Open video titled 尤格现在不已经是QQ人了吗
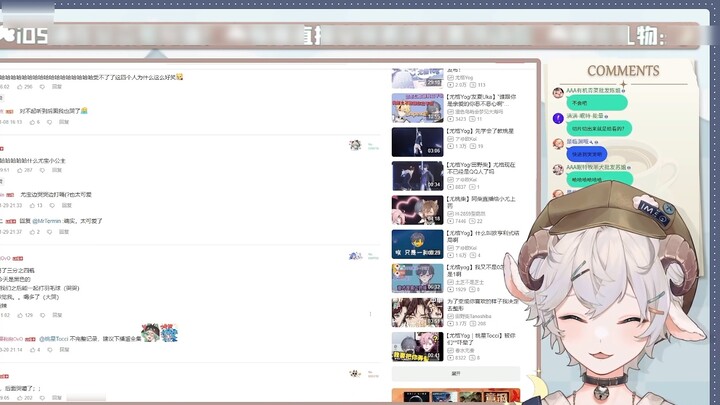The image size is (720, 405). pyautogui.click(x=482, y=169)
